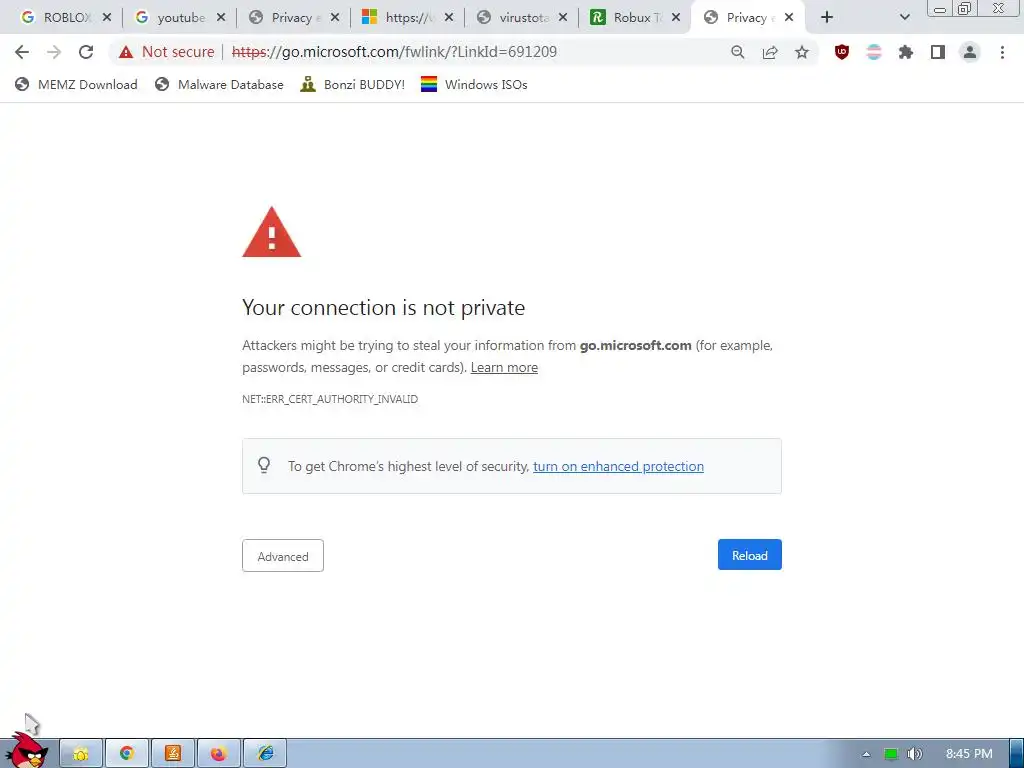
Task: Open a new tab with plus
Action: point(827,18)
